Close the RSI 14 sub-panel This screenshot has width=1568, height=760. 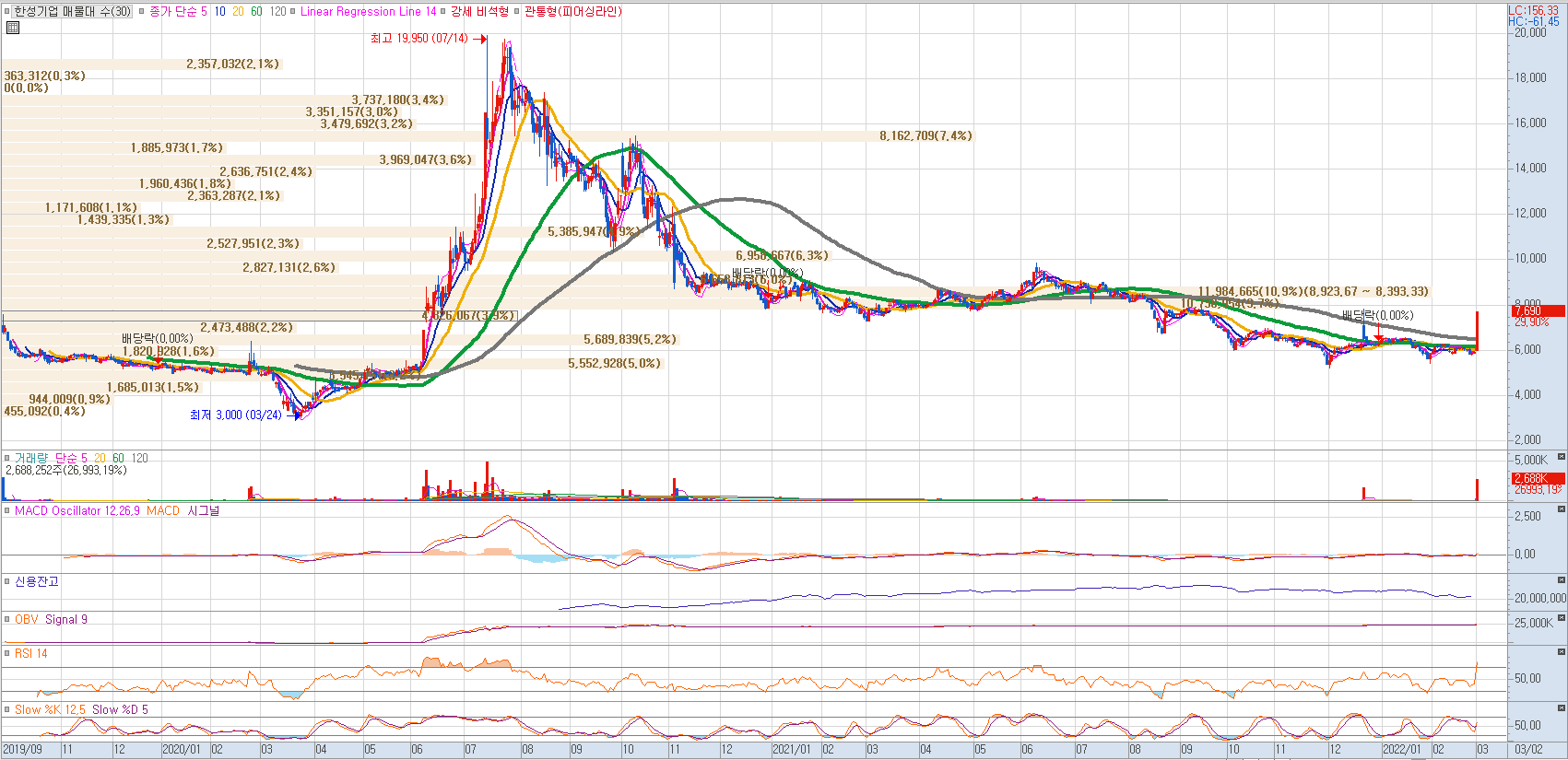click(x=1562, y=652)
